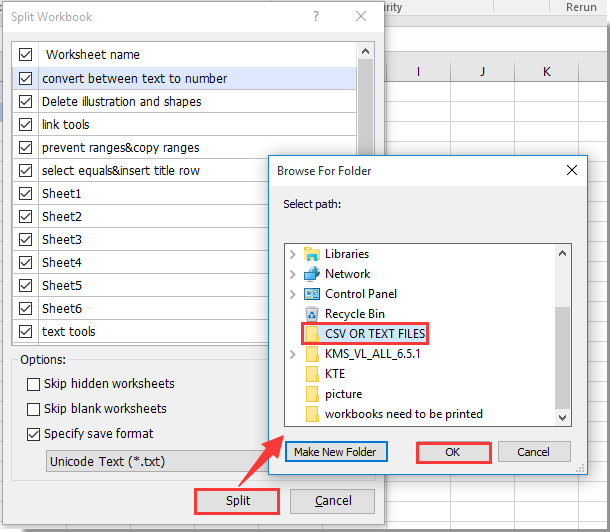This screenshot has height=532, width=610.
Task: Select workbooks need to be printed folder label
Action: (x=404, y=414)
